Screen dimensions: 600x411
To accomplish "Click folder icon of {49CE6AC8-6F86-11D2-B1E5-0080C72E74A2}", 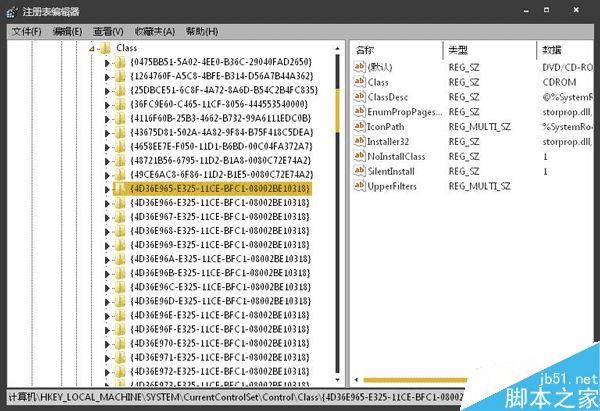I will click(x=120, y=175).
